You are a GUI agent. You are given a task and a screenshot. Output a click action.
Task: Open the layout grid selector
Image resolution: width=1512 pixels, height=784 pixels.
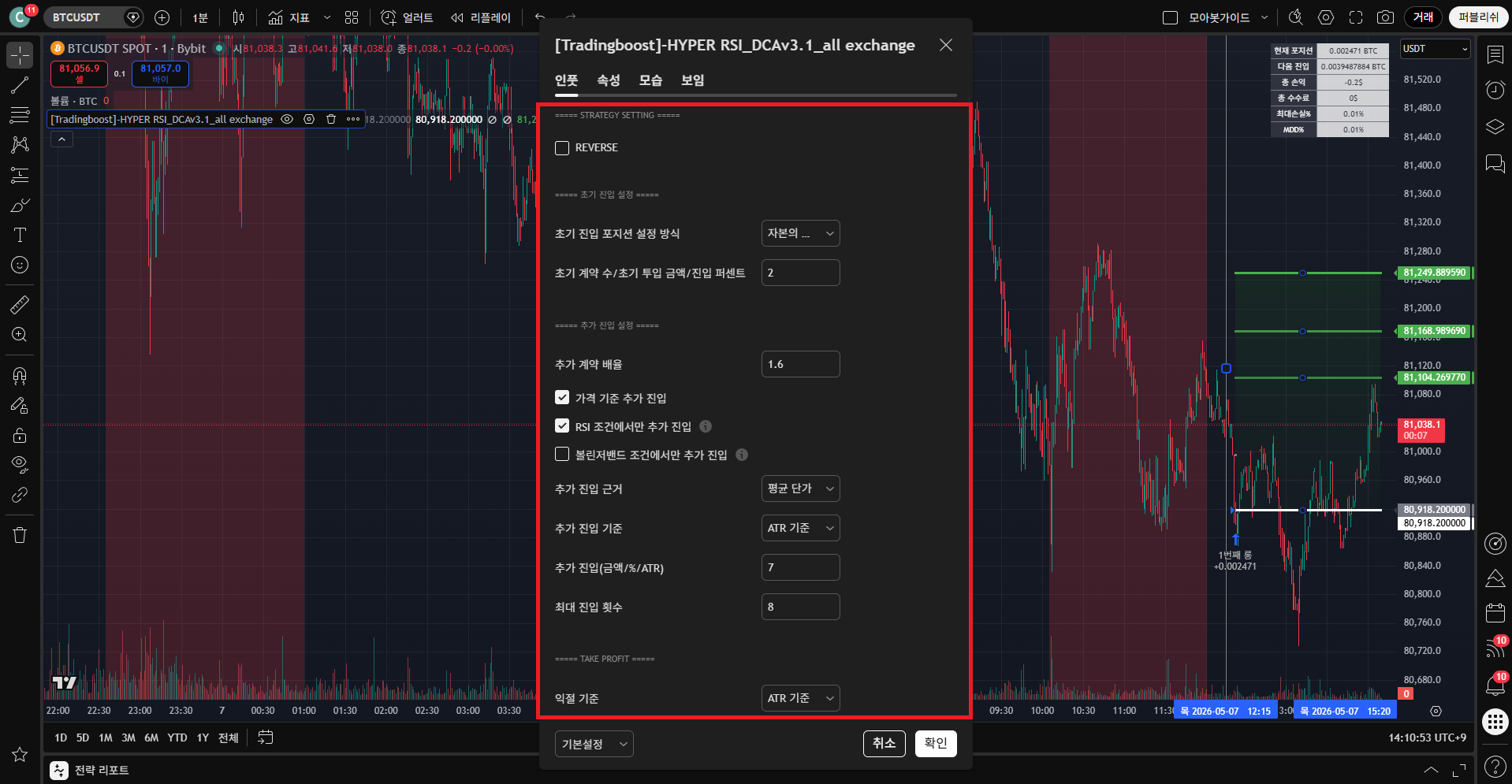point(352,17)
